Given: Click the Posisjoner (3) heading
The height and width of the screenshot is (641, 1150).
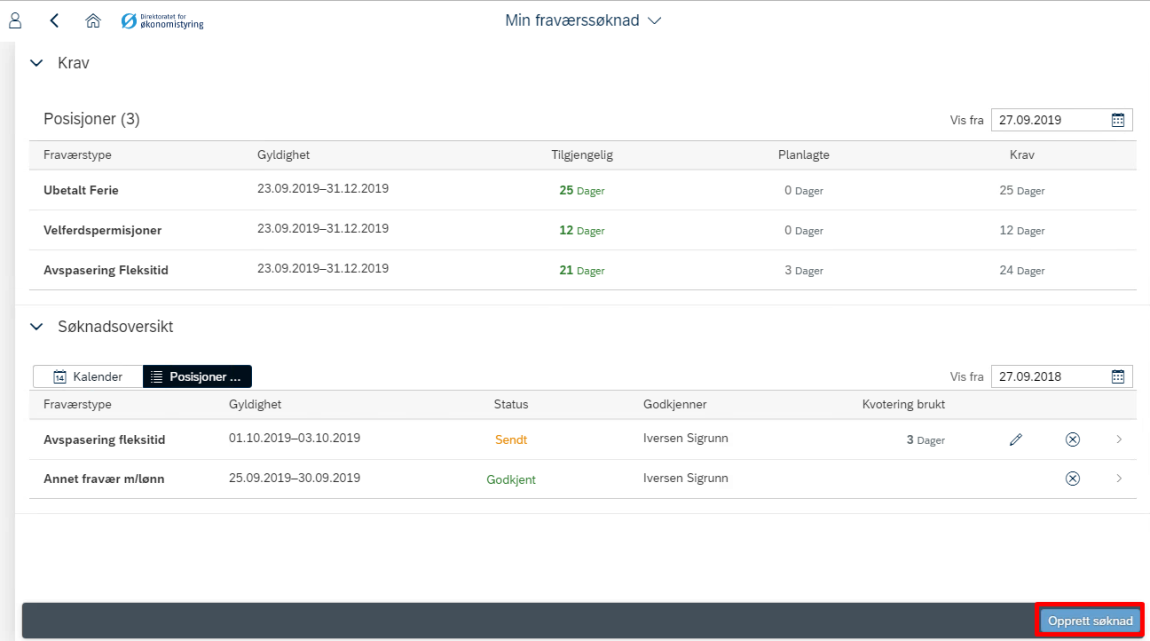Looking at the screenshot, I should (x=91, y=119).
